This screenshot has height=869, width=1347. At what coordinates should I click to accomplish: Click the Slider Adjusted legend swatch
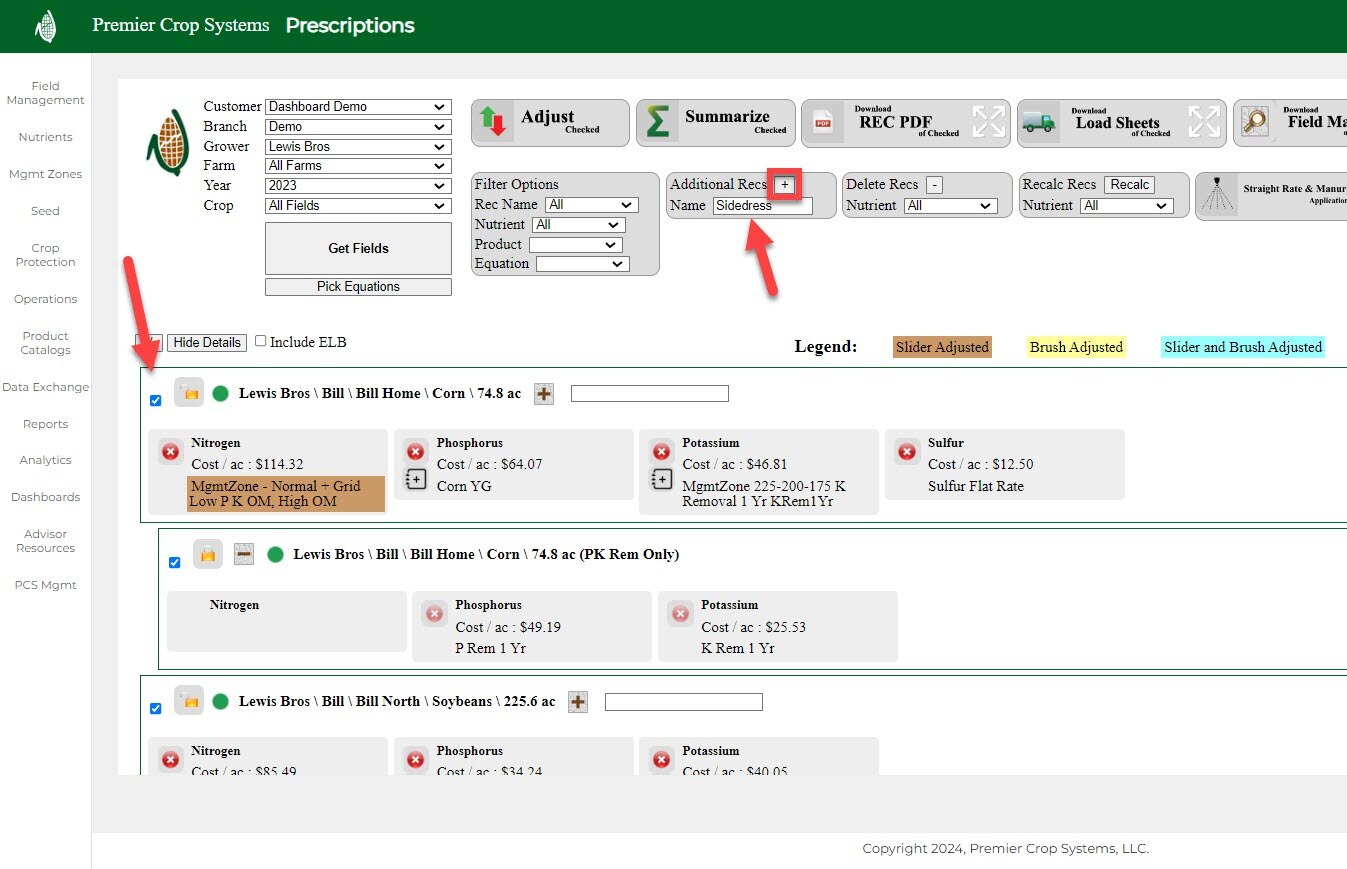click(x=941, y=347)
